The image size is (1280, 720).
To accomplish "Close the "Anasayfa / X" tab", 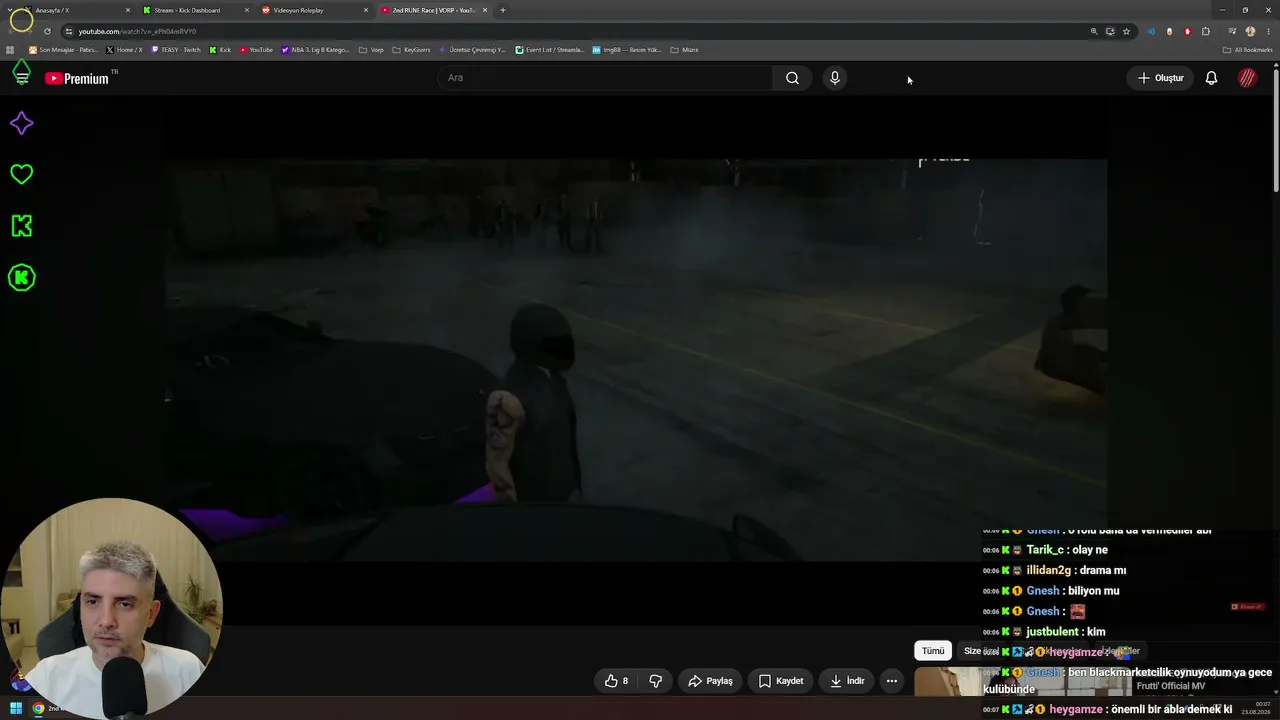I will pyautogui.click(x=128, y=10).
